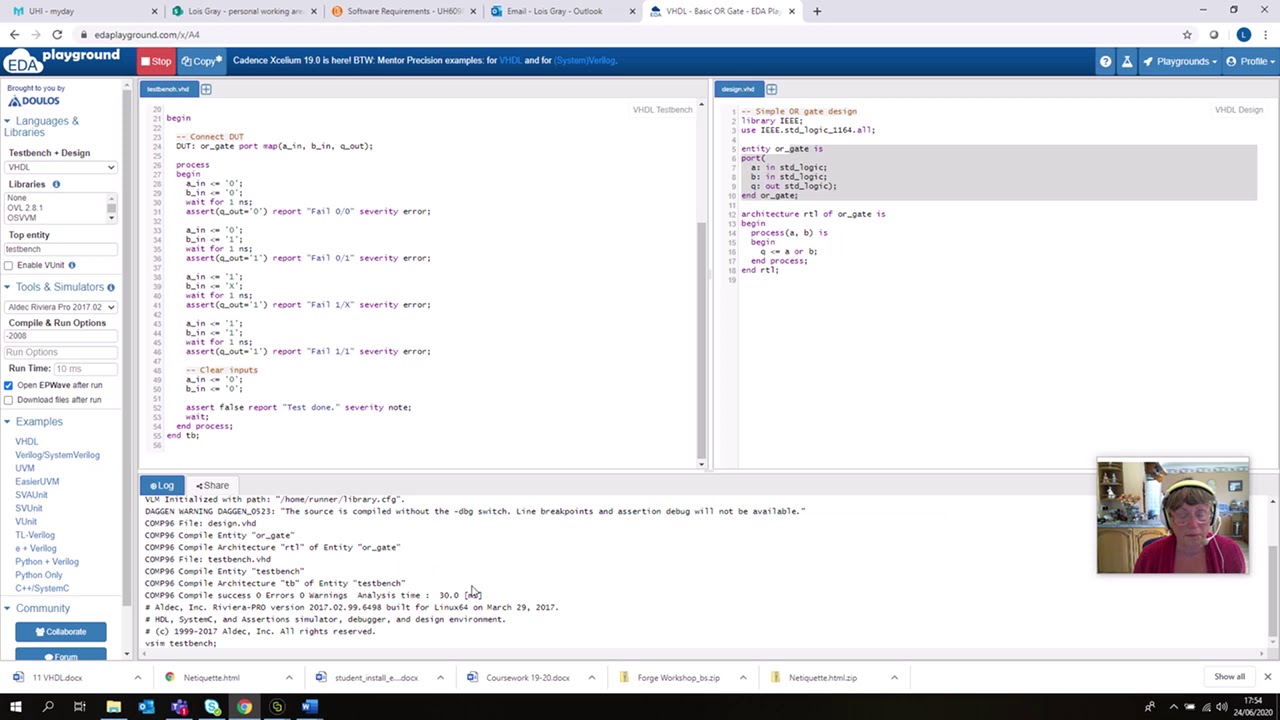
Task: Open the Aldec Riviera Pro simulator dropdown
Action: 61,307
